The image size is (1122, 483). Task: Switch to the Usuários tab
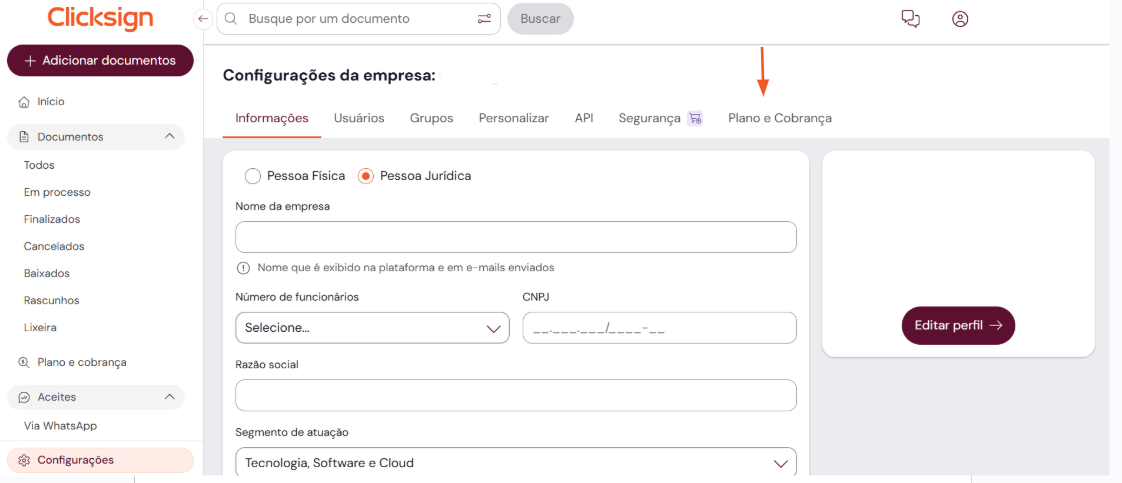pyautogui.click(x=359, y=118)
